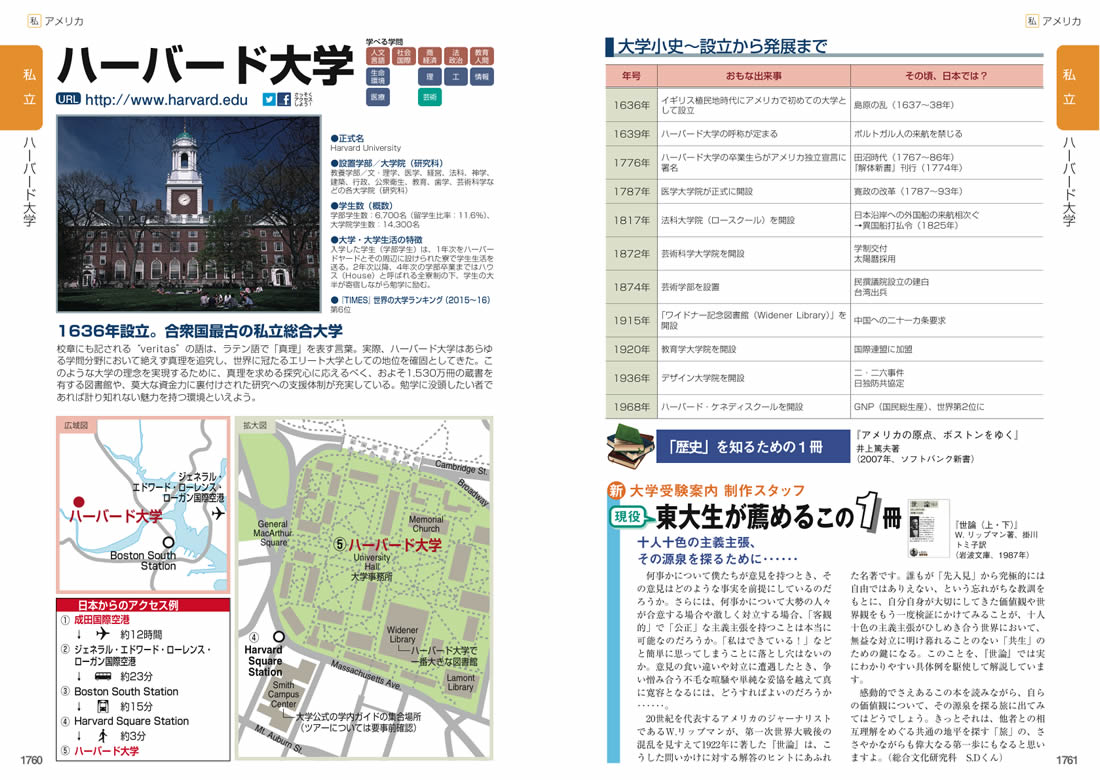Select the 工 subject badge
This screenshot has width=1100, height=780.
pyautogui.click(x=455, y=76)
